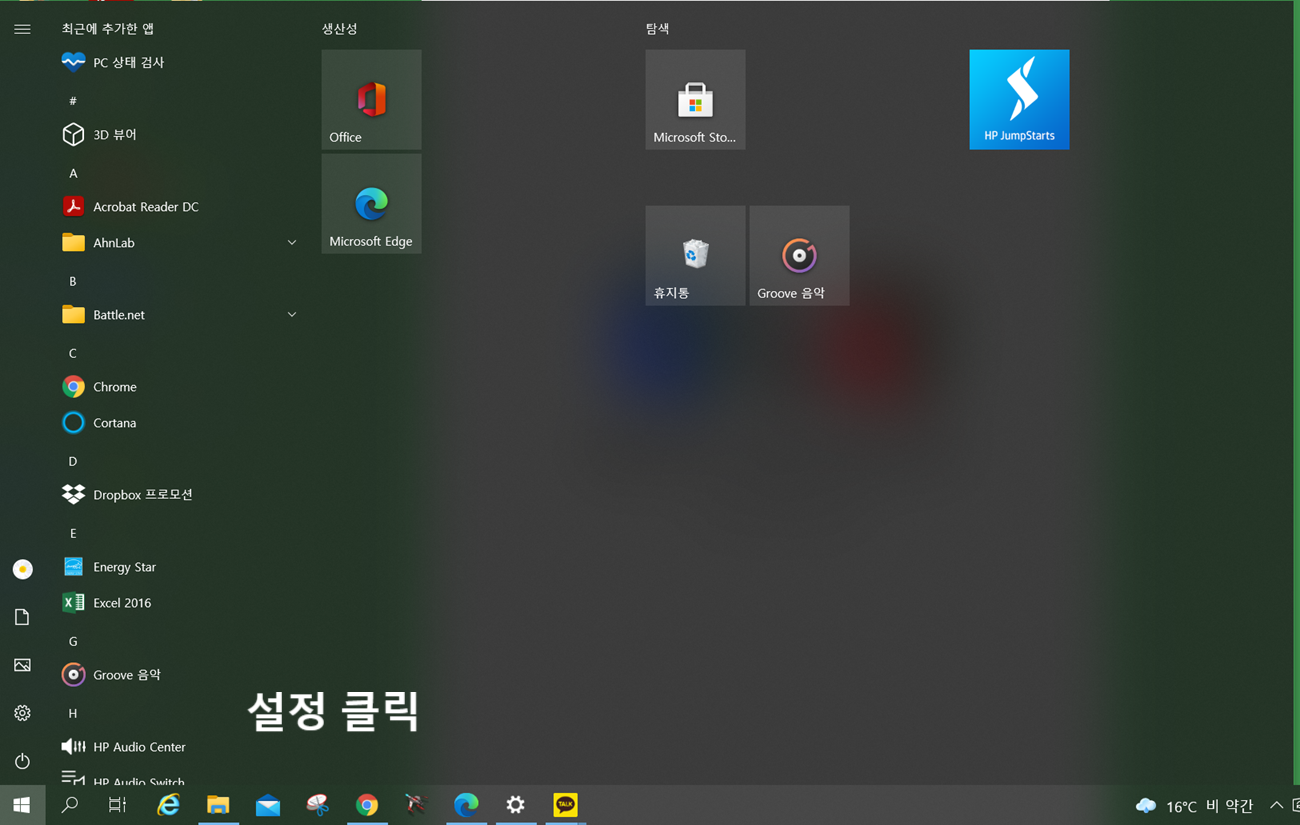The image size is (1300, 825).
Task: Click the '#' letter header in app list
Action: pyautogui.click(x=72, y=101)
